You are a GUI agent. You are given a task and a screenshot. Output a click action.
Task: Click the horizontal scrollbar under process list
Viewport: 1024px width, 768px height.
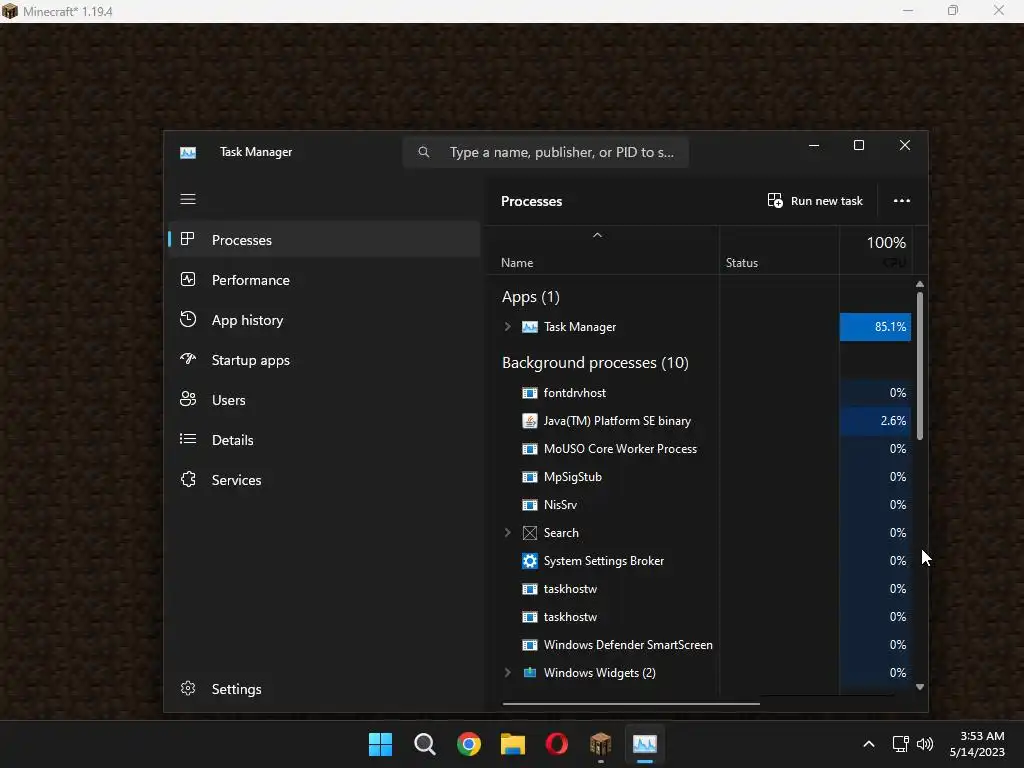(631, 704)
